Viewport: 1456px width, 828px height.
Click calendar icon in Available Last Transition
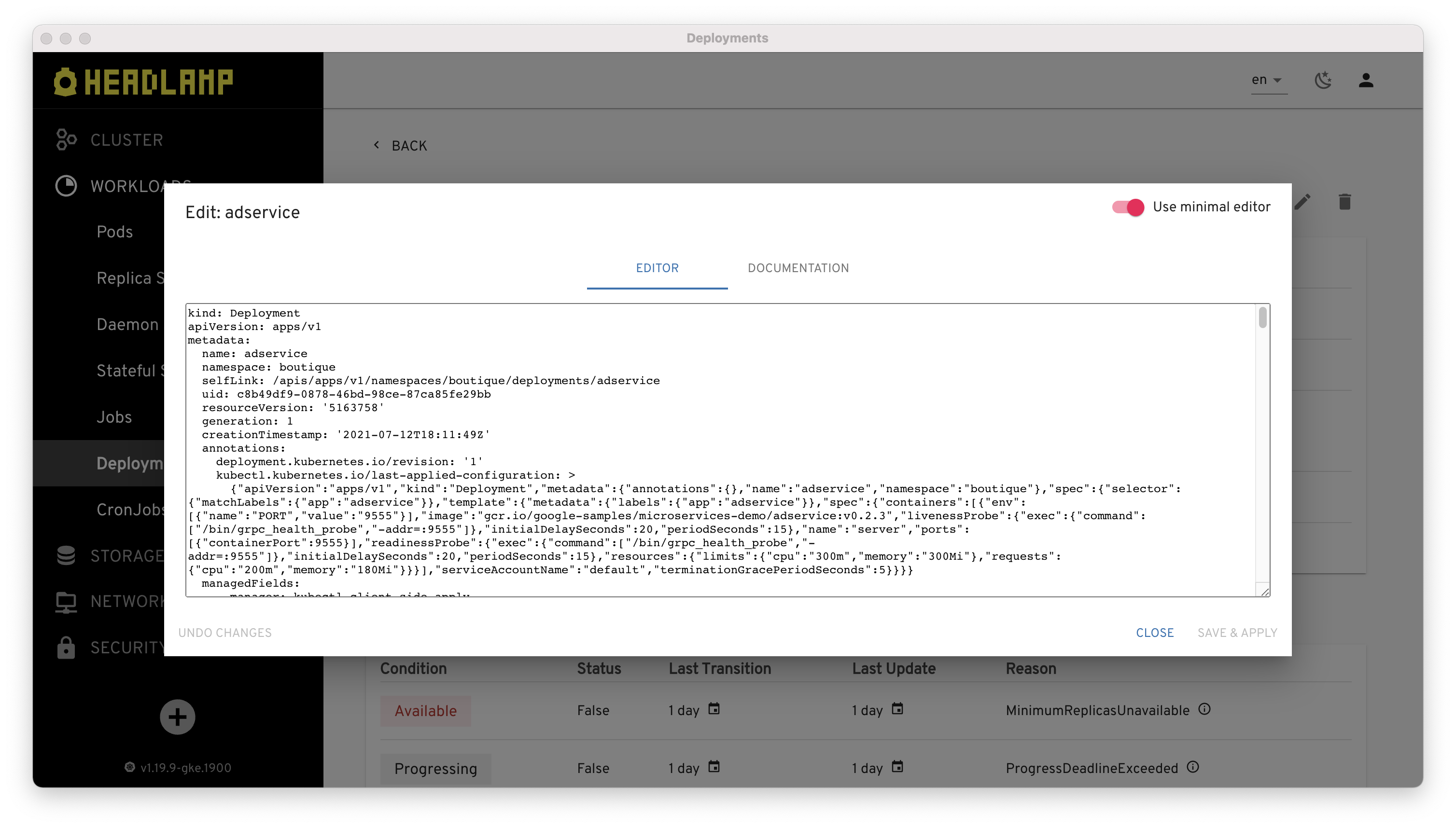[714, 709]
